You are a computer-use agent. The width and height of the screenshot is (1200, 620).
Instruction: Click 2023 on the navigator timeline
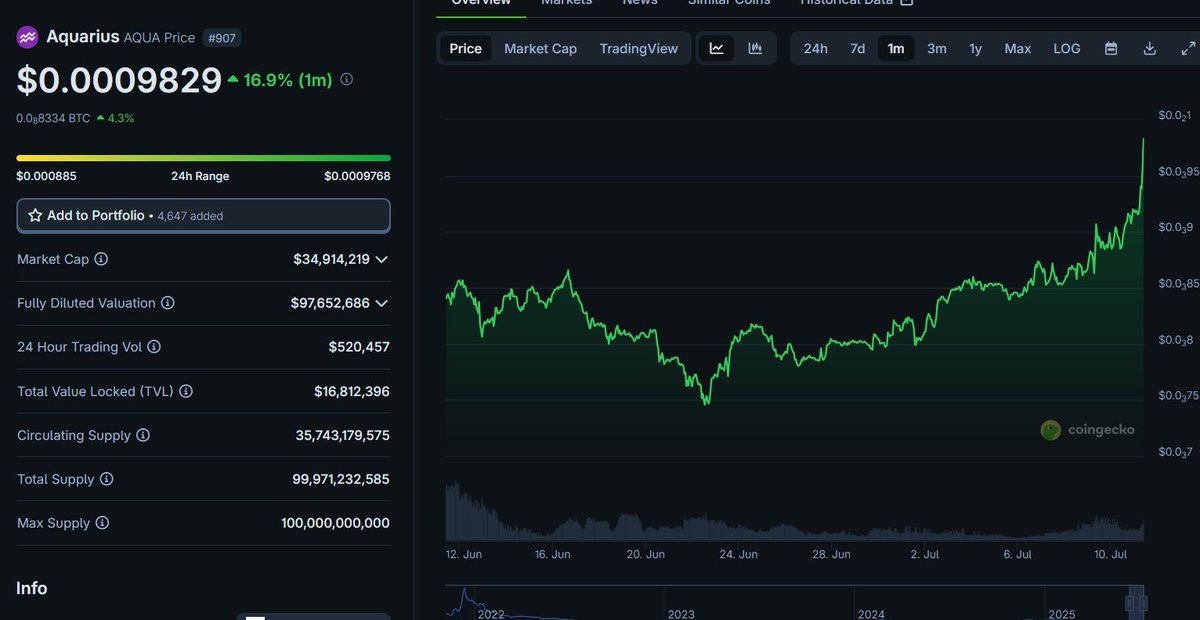(x=681, y=614)
